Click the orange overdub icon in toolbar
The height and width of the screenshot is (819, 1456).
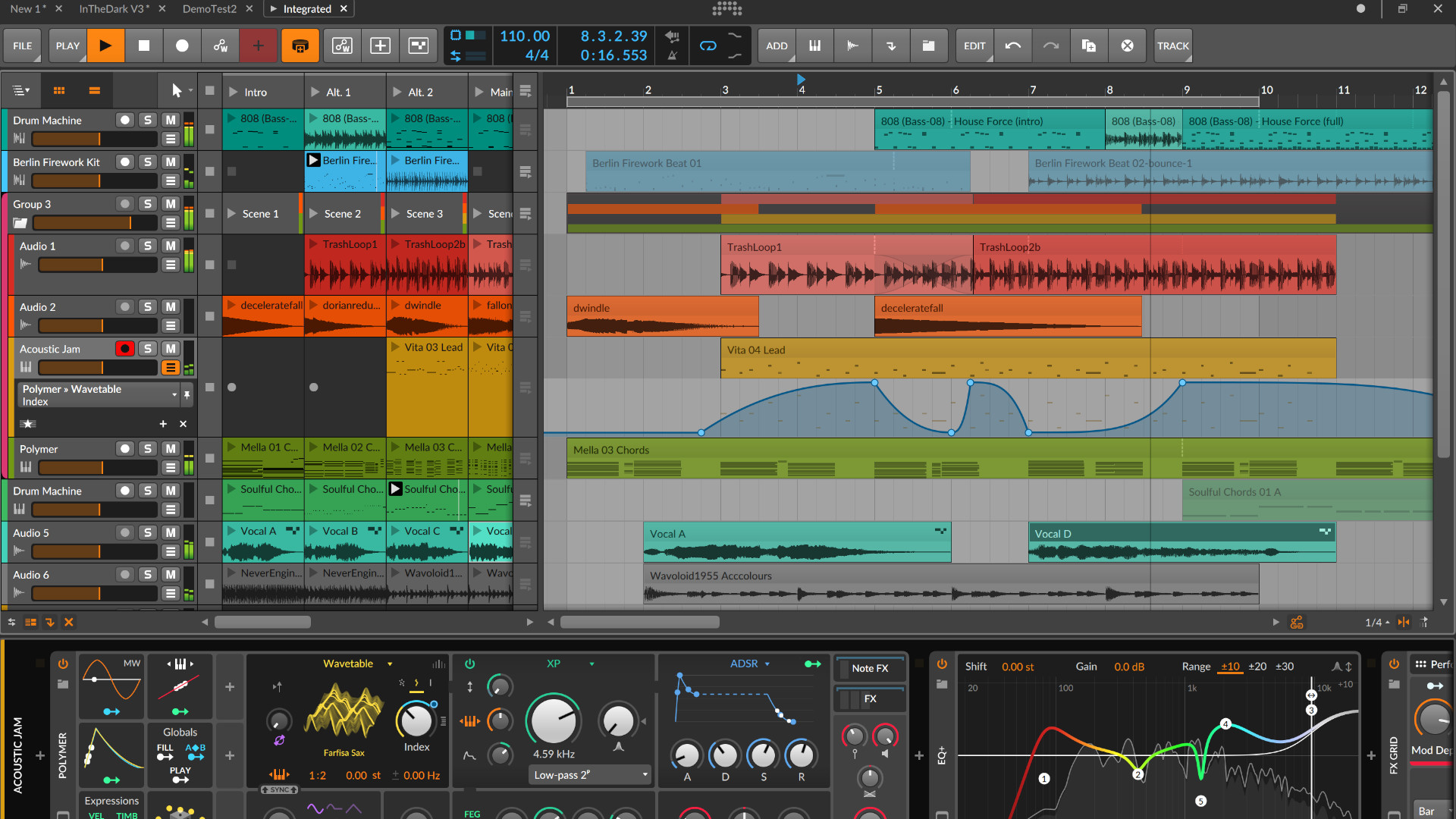point(300,45)
